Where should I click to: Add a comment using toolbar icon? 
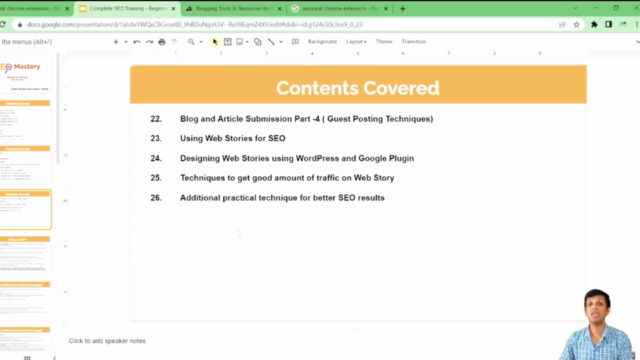[295, 42]
